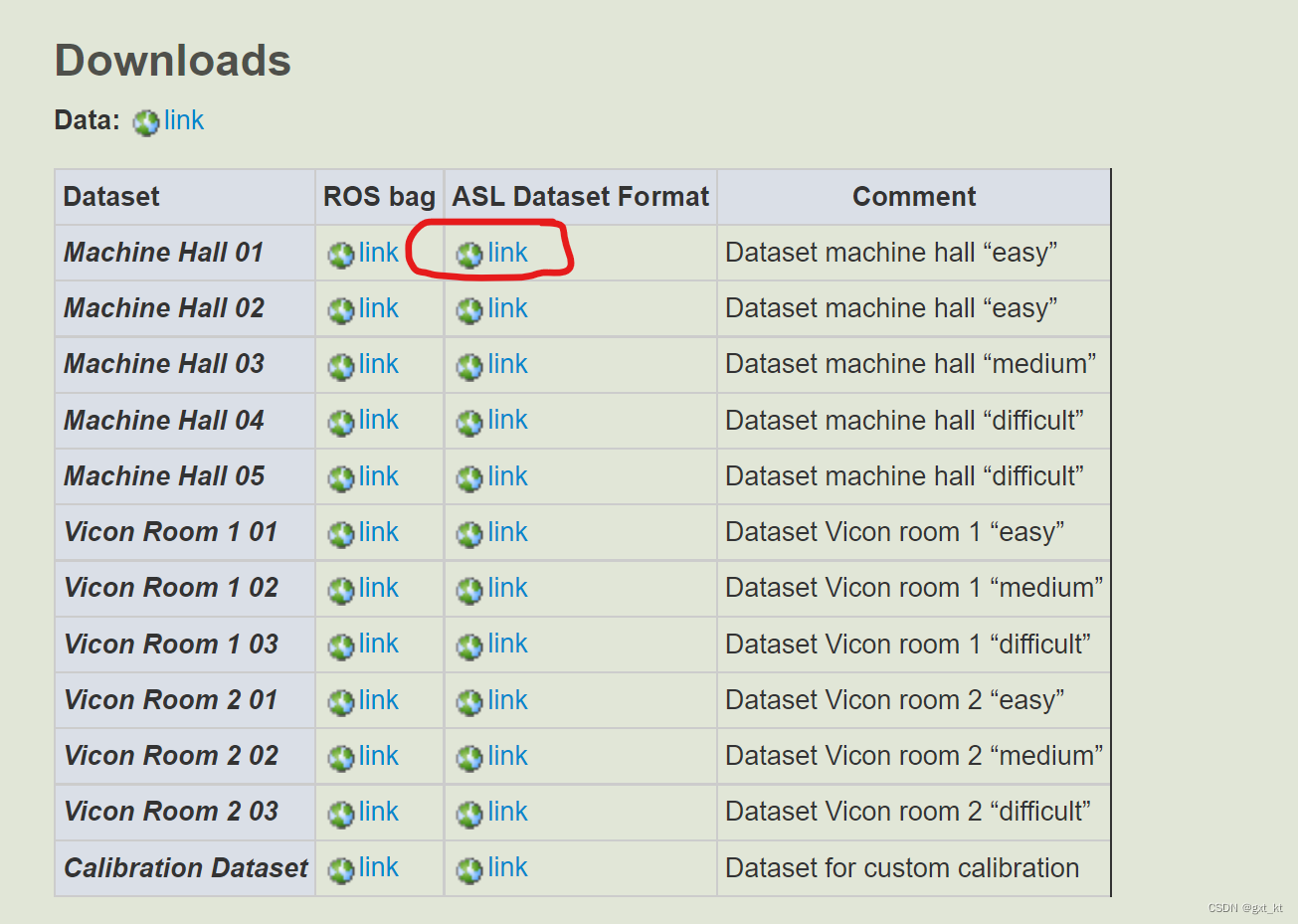Screen dimensions: 1298x924
Task: Click ASL globe icon in Vicon Room 2 01 row
Action: tap(469, 703)
